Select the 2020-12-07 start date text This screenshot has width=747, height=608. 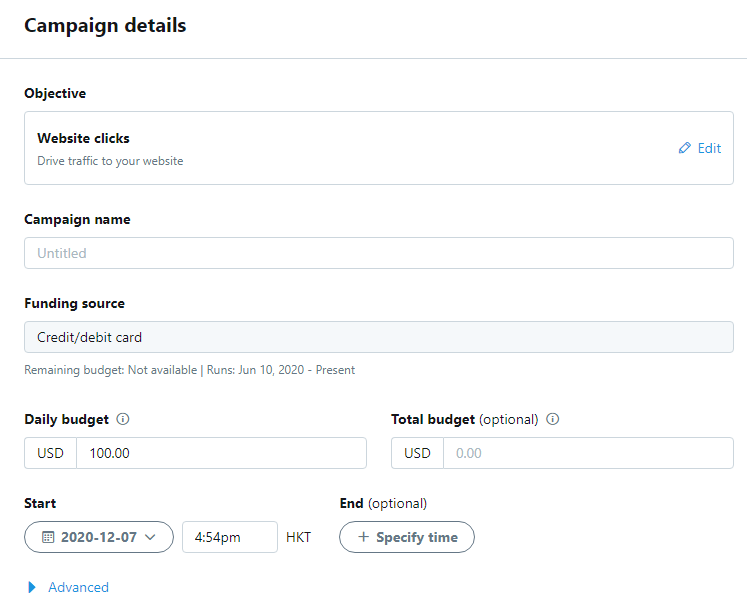(x=98, y=537)
